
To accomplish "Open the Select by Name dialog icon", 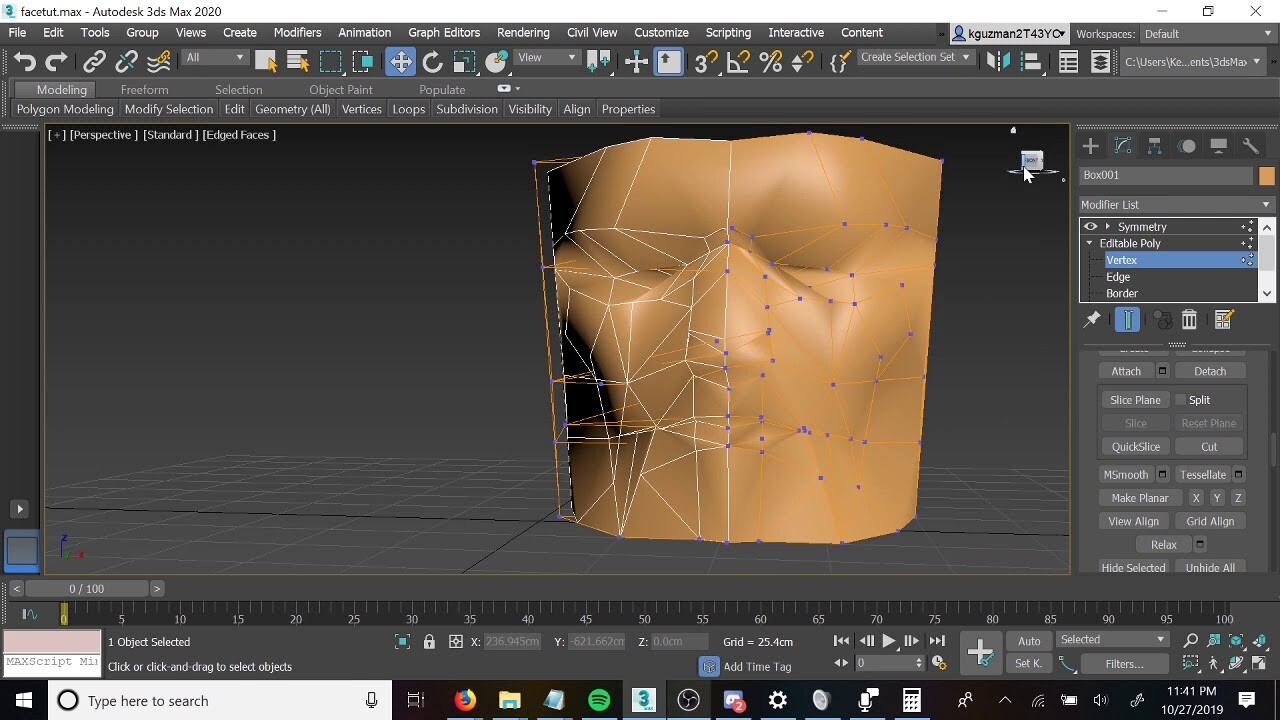I will [298, 62].
